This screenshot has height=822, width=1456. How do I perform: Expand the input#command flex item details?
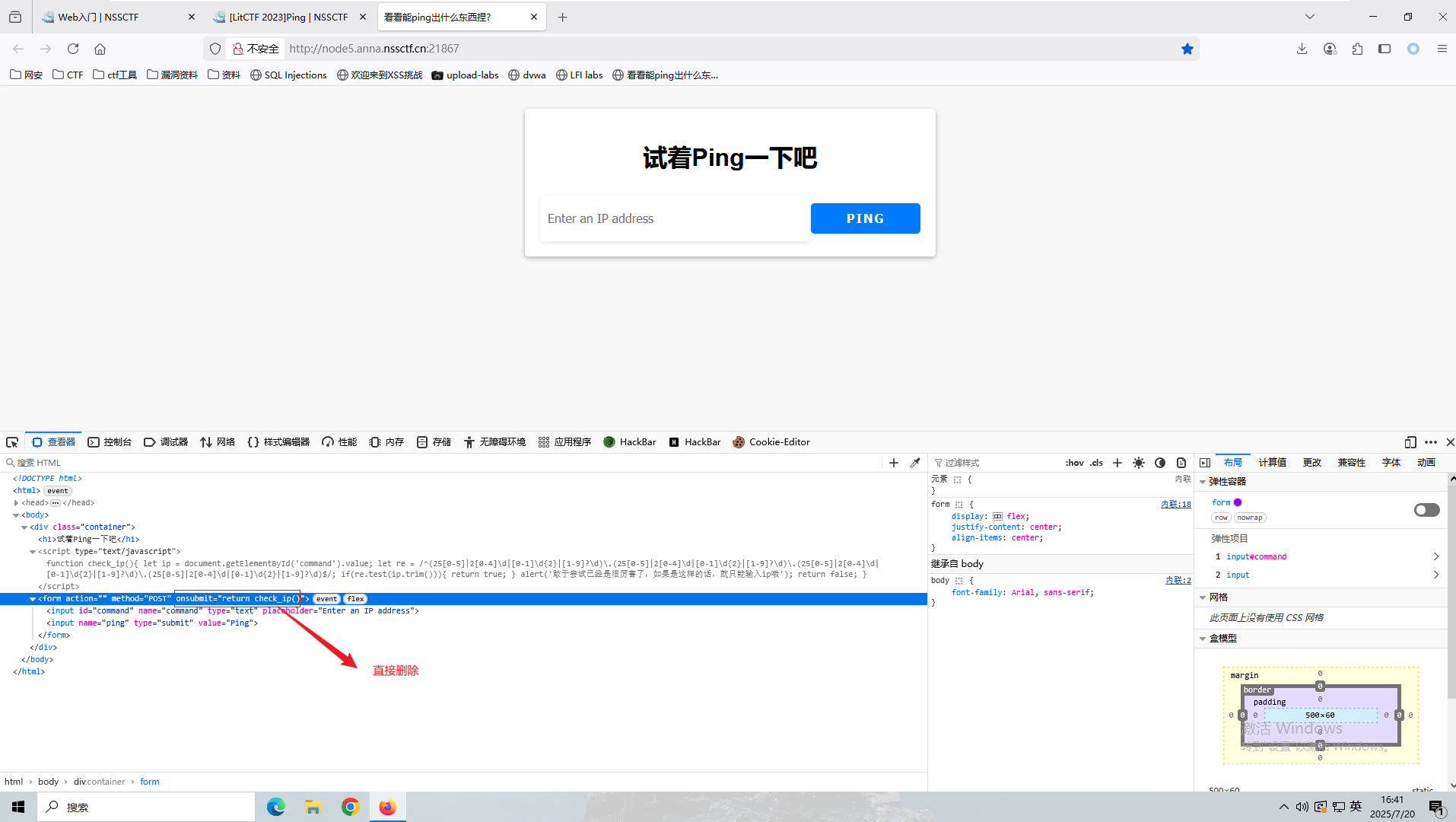click(1436, 556)
